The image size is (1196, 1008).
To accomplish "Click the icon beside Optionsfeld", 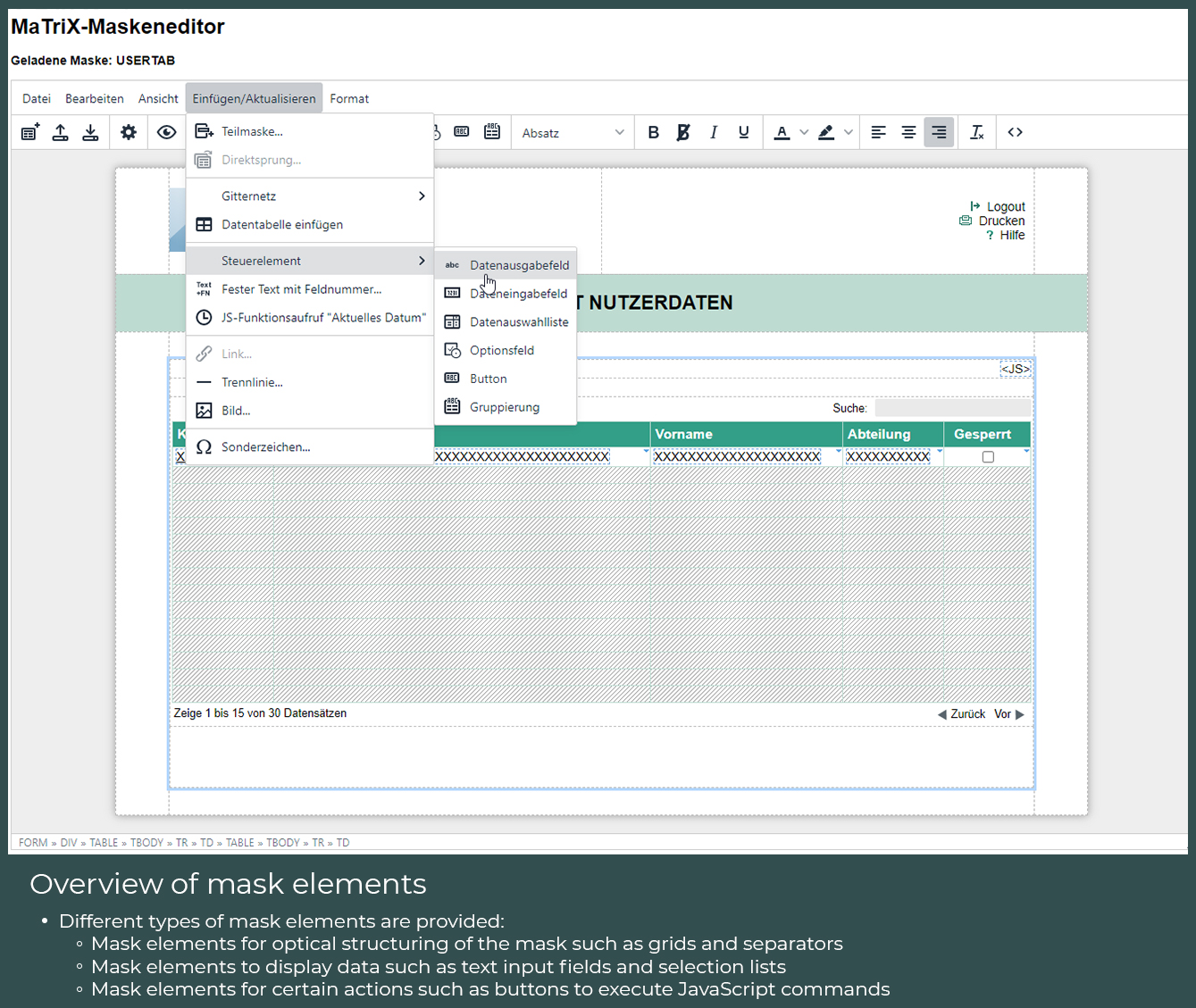I will 453,351.
